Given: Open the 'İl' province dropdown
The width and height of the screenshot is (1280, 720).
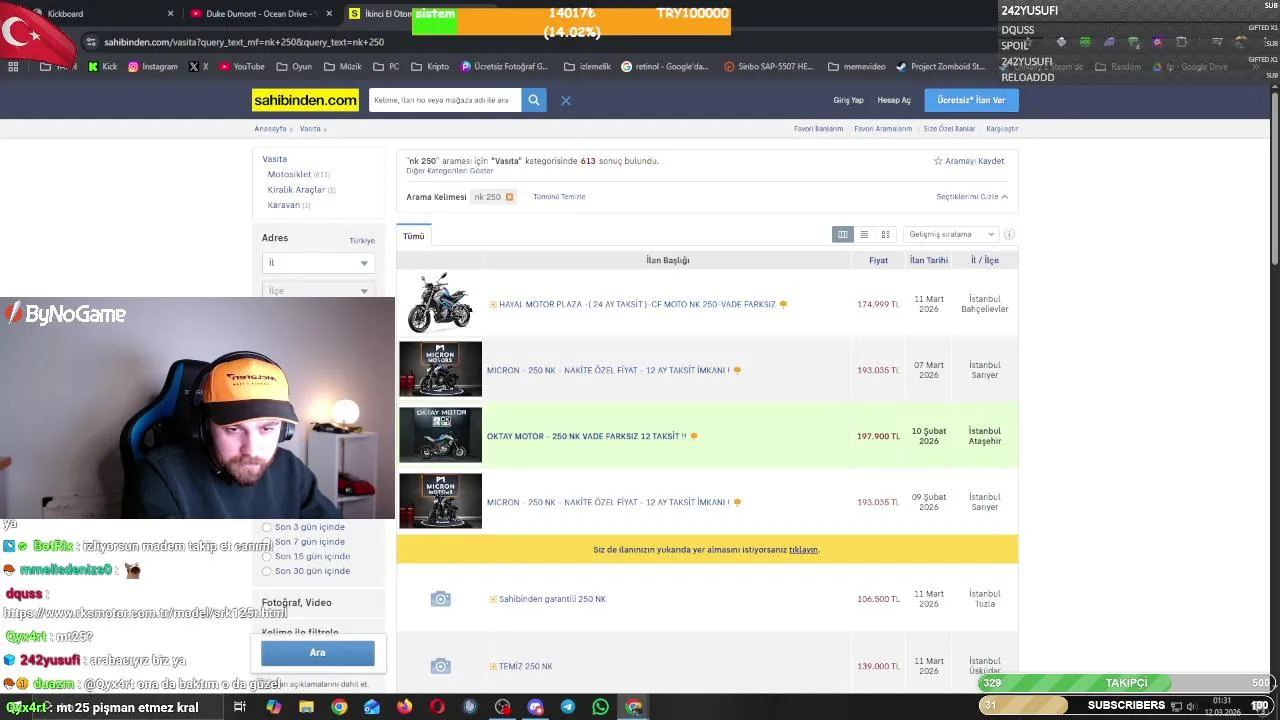Looking at the screenshot, I should tap(318, 263).
